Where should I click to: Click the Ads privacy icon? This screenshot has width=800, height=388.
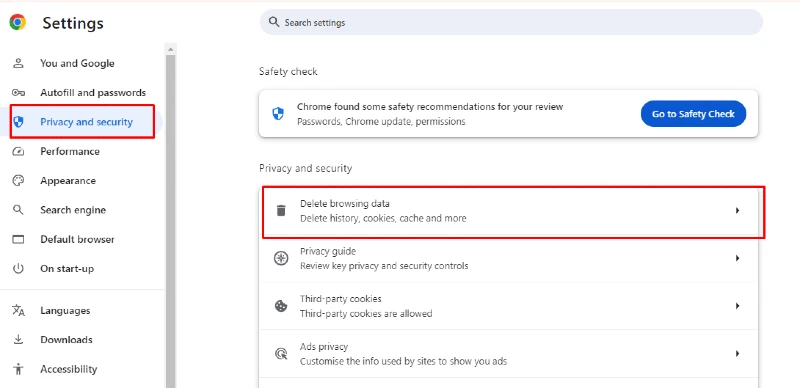281,354
